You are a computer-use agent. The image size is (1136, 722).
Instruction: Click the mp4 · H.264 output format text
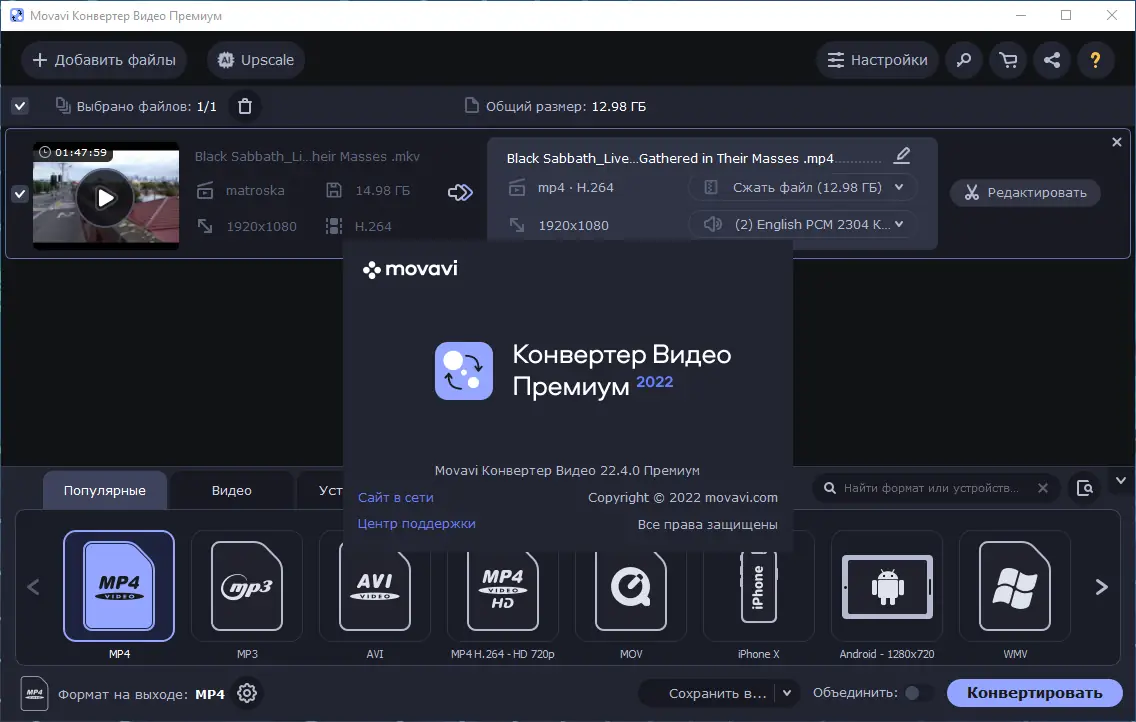(575, 188)
